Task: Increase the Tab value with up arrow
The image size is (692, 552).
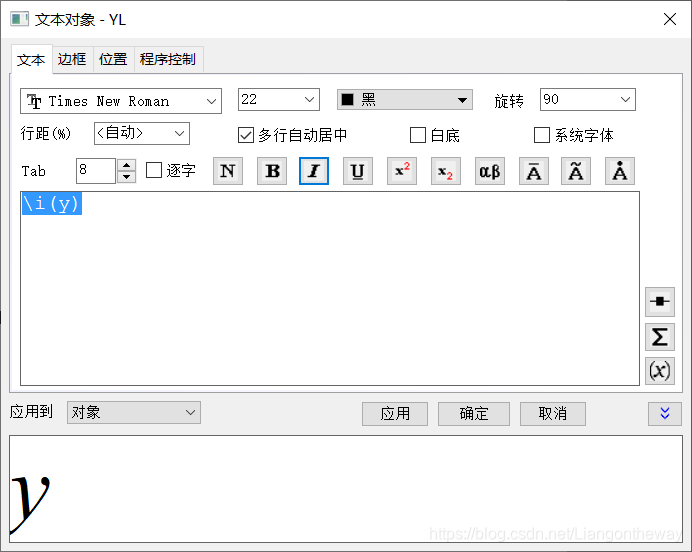Action: [127, 165]
